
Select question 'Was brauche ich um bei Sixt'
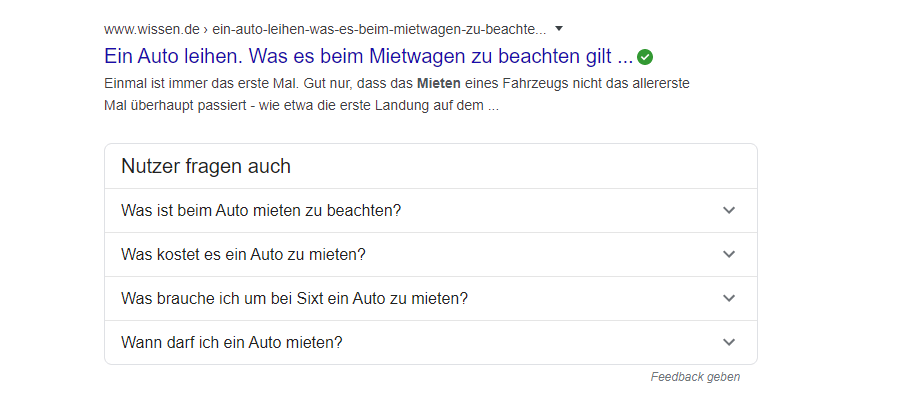[x=431, y=298]
